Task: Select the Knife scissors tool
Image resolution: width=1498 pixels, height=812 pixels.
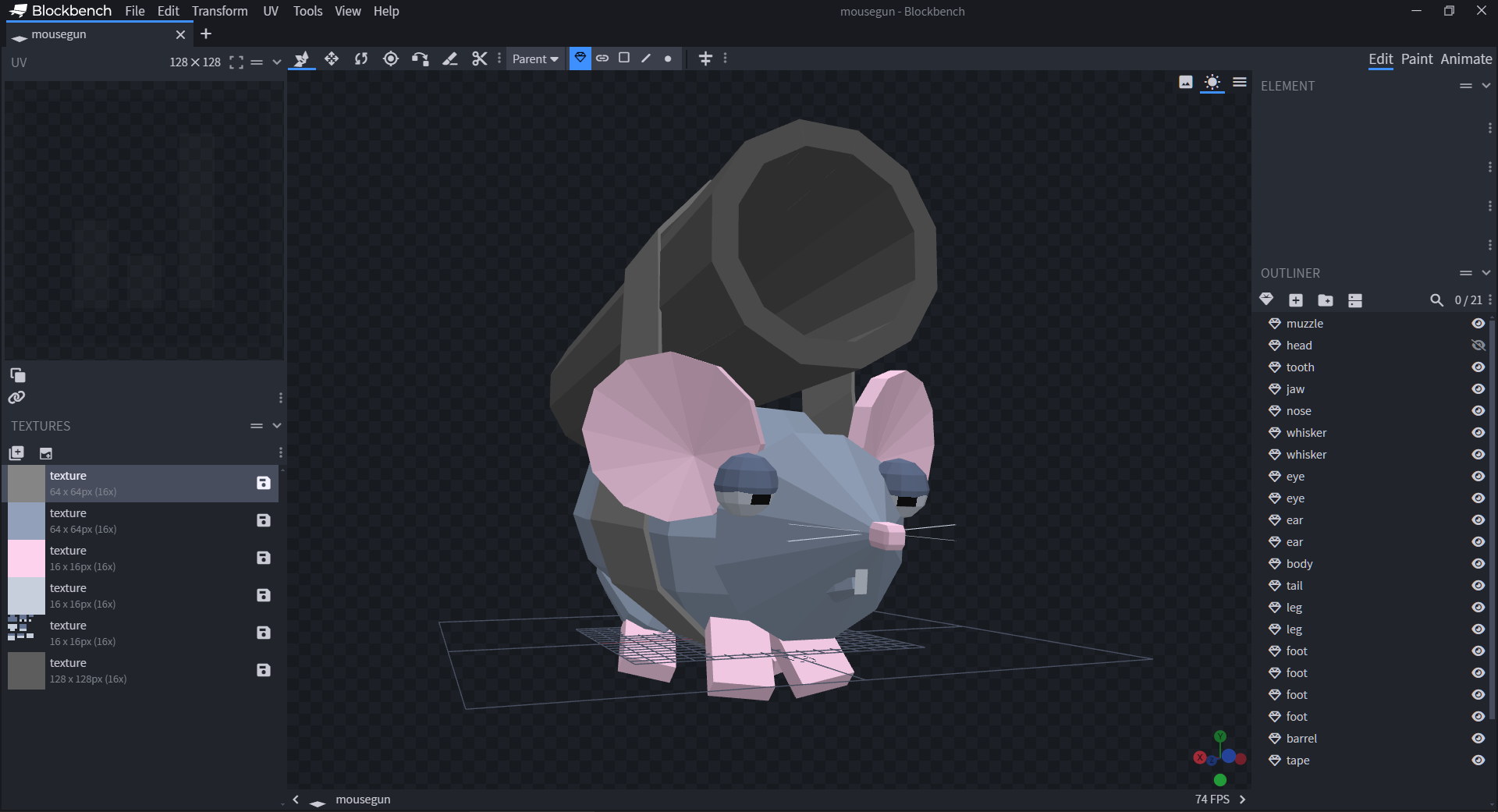Action: click(x=480, y=59)
